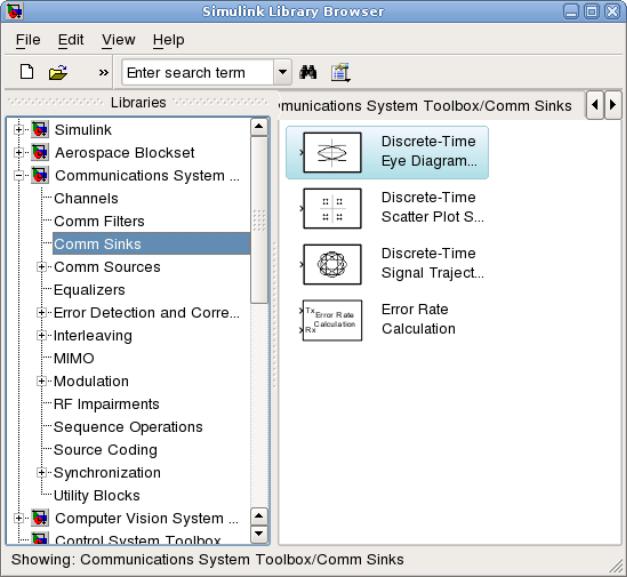
Task: Open the Help menu
Action: tap(168, 40)
